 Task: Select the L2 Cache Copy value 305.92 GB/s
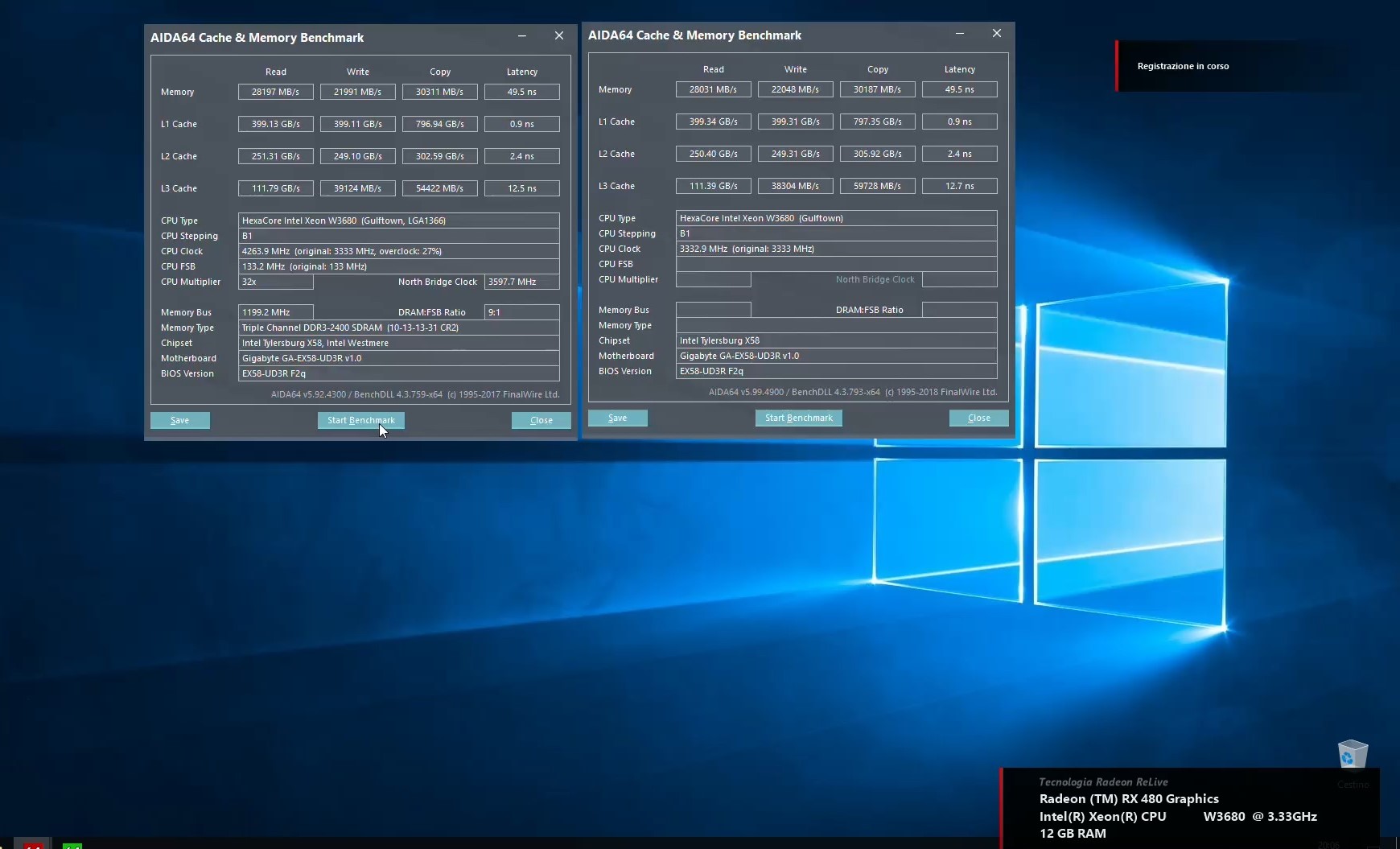coord(878,154)
